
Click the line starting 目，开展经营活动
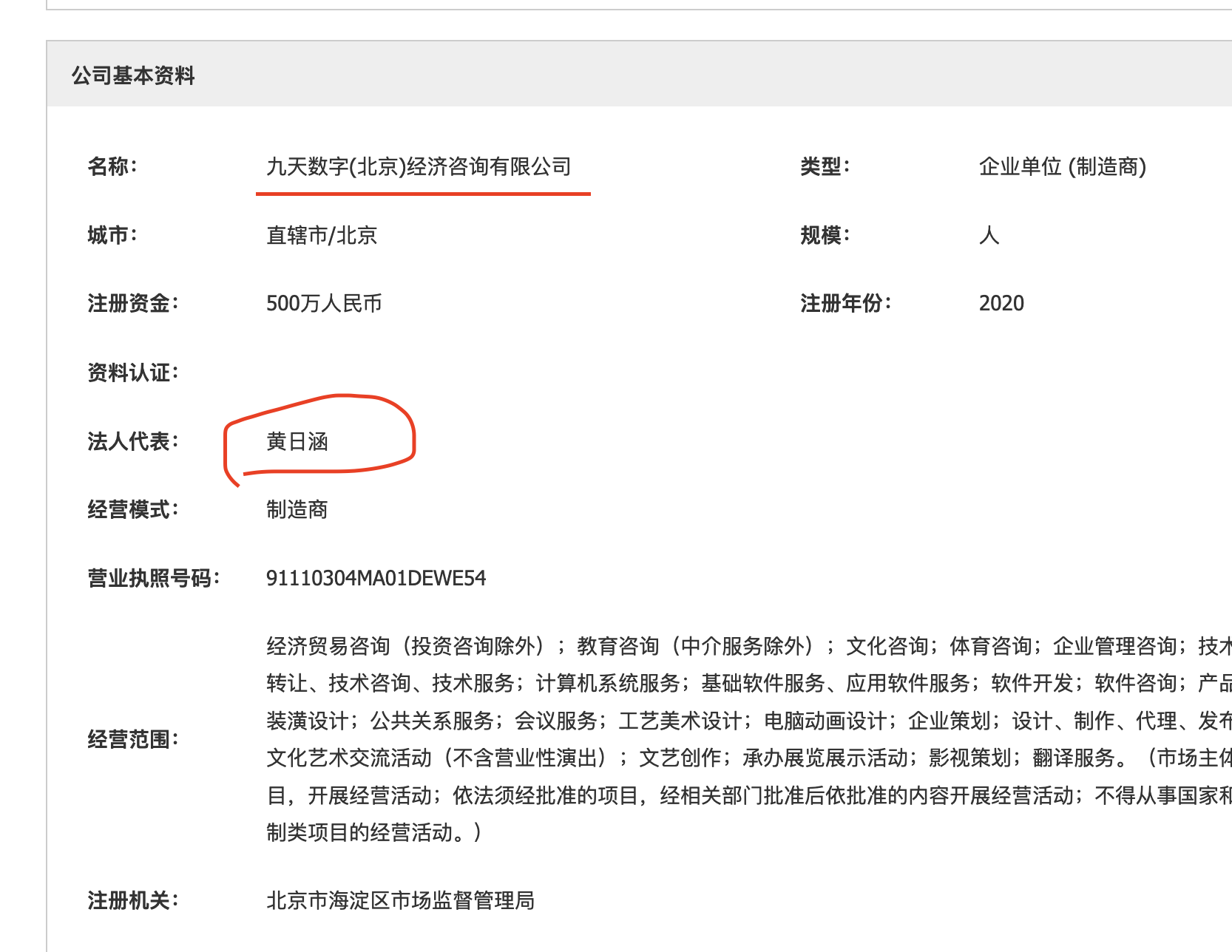(748, 795)
